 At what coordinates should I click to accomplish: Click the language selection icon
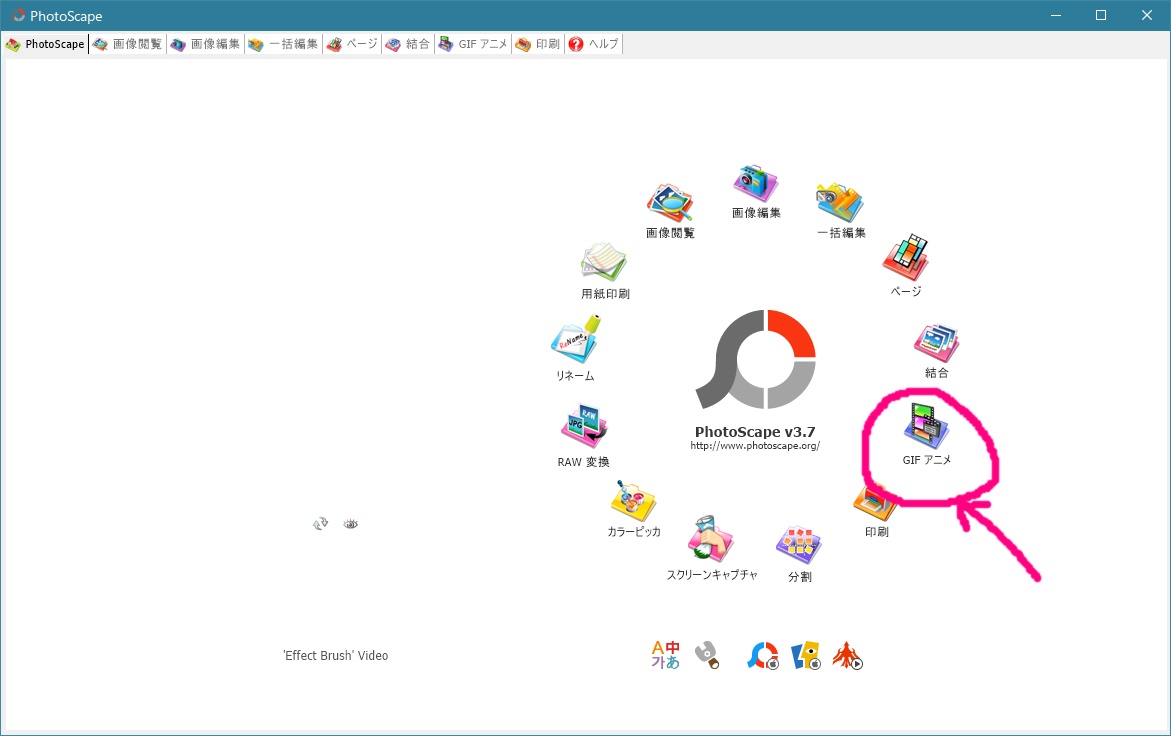[x=665, y=655]
